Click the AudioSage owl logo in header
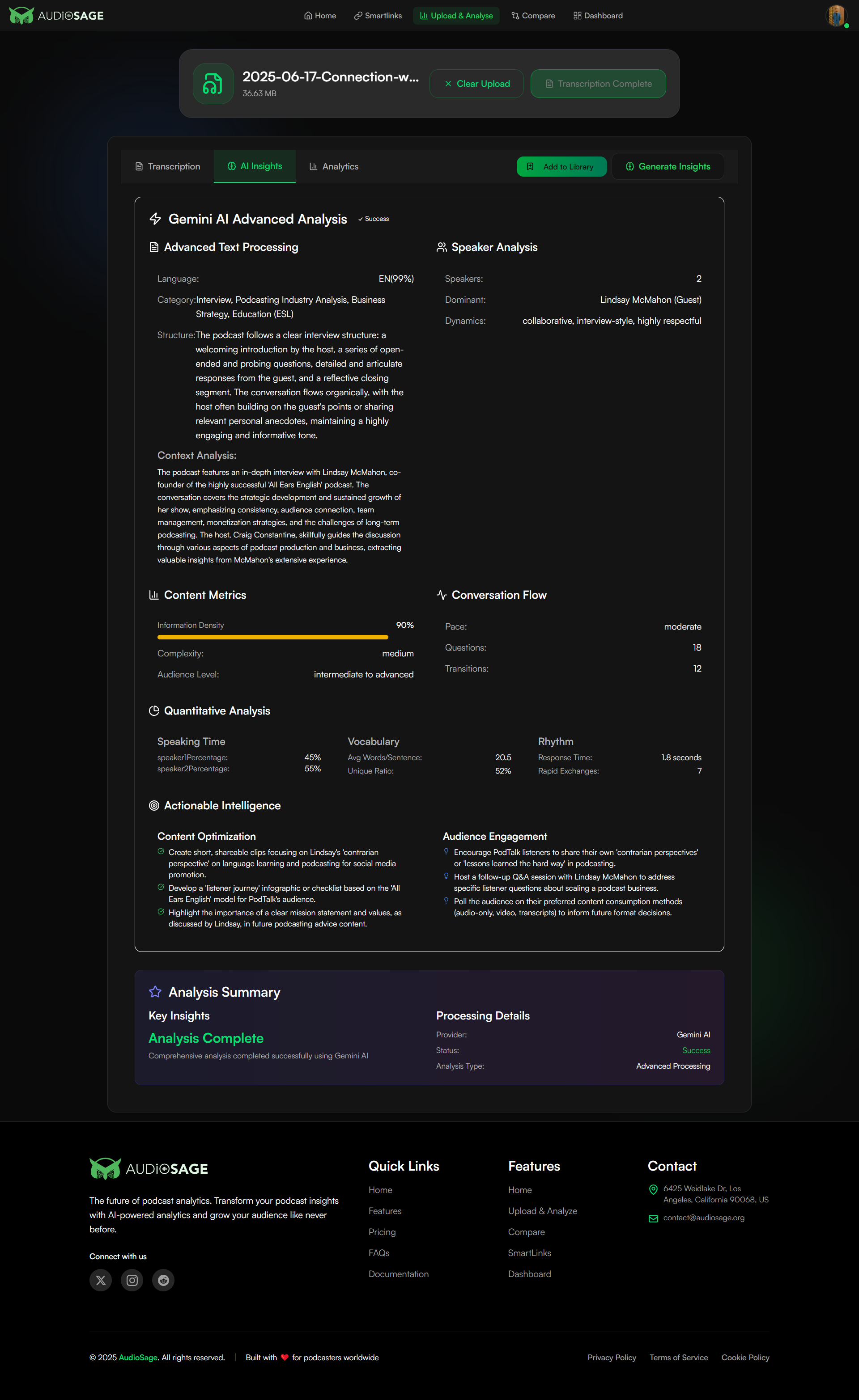The image size is (859, 1400). [21, 15]
